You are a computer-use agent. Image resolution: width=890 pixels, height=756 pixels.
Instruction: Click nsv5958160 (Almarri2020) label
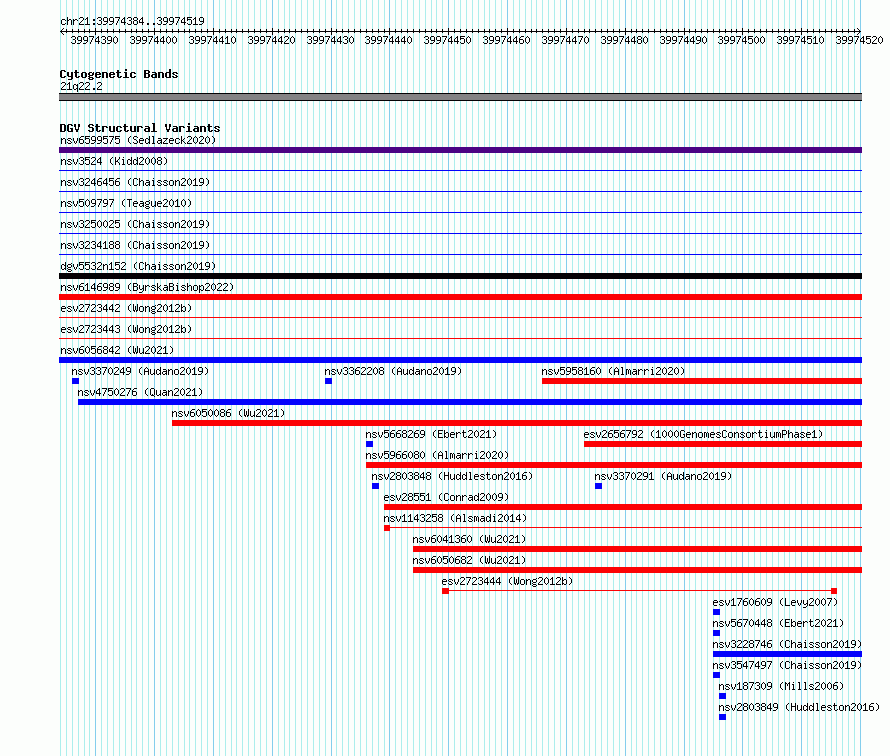[x=613, y=371]
